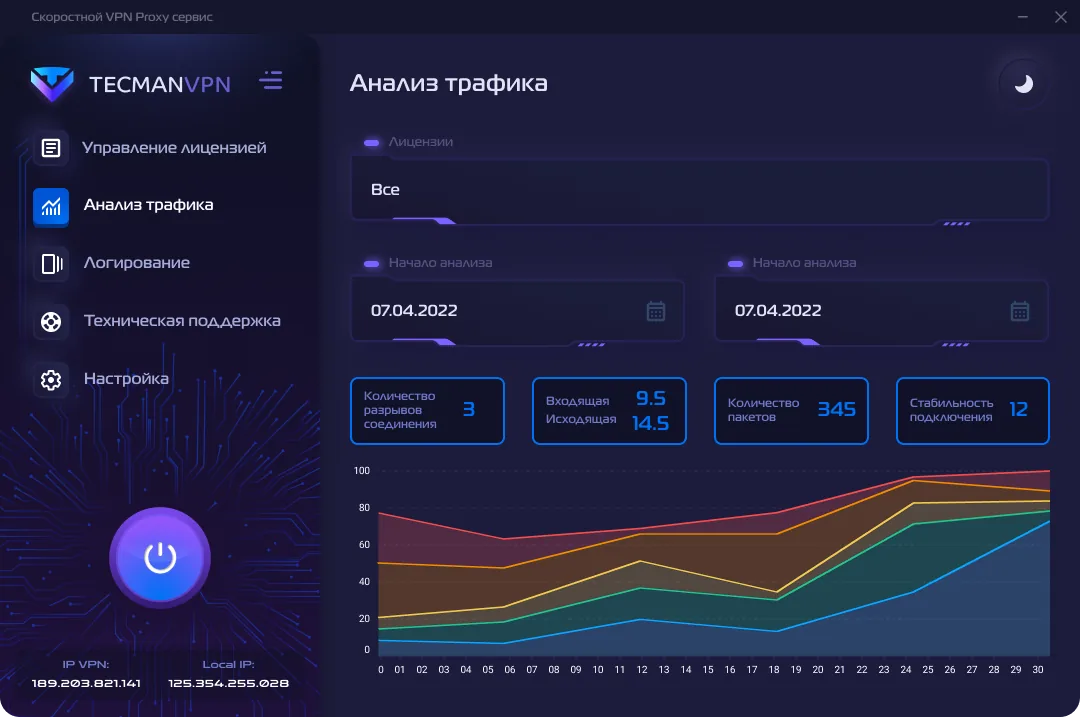This screenshot has width=1080, height=717.
Task: Click the traffic analysis chart icon
Action: coord(51,205)
